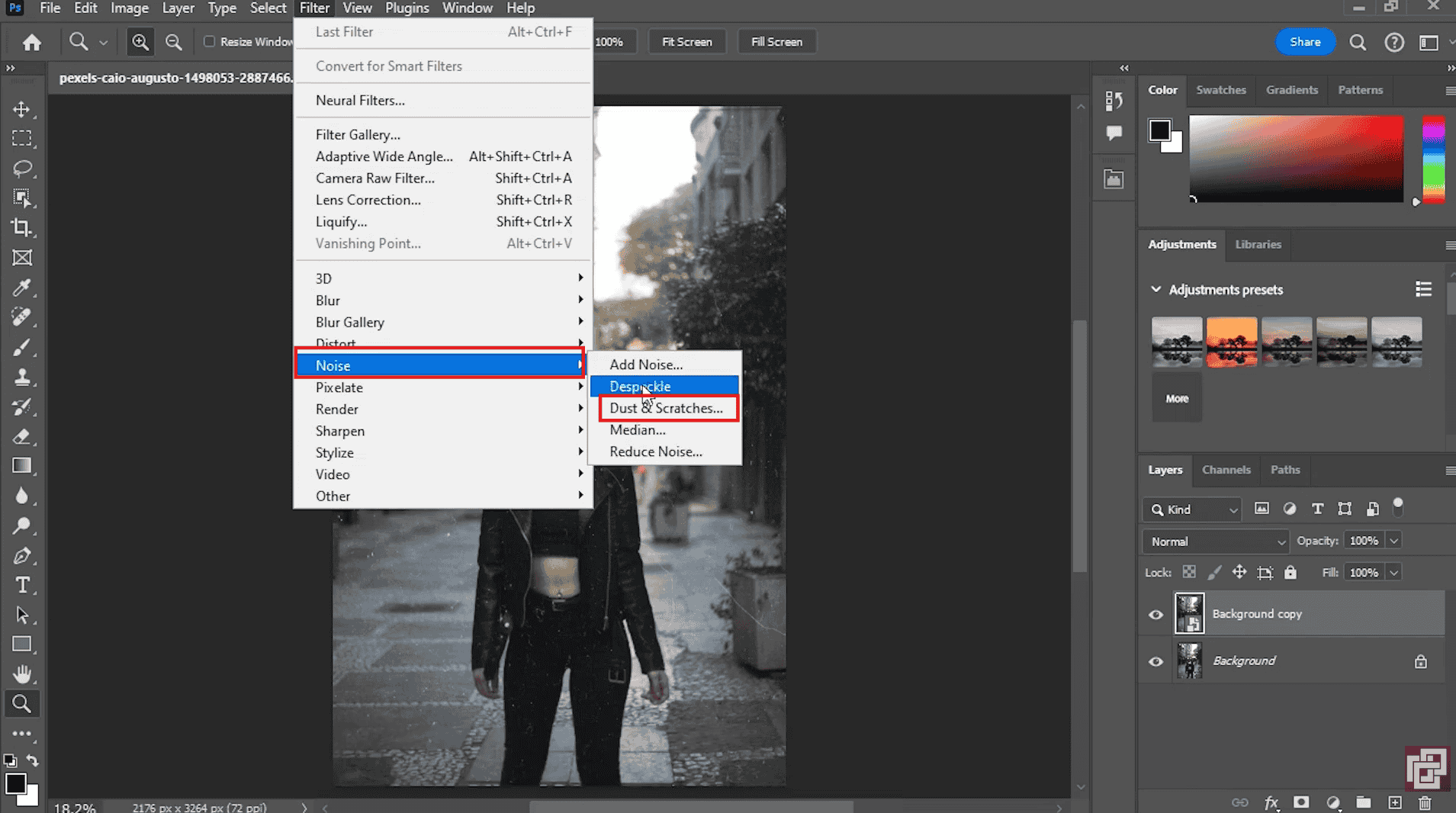1456x813 pixels.
Task: Hide the Background copy layer
Action: click(x=1155, y=614)
